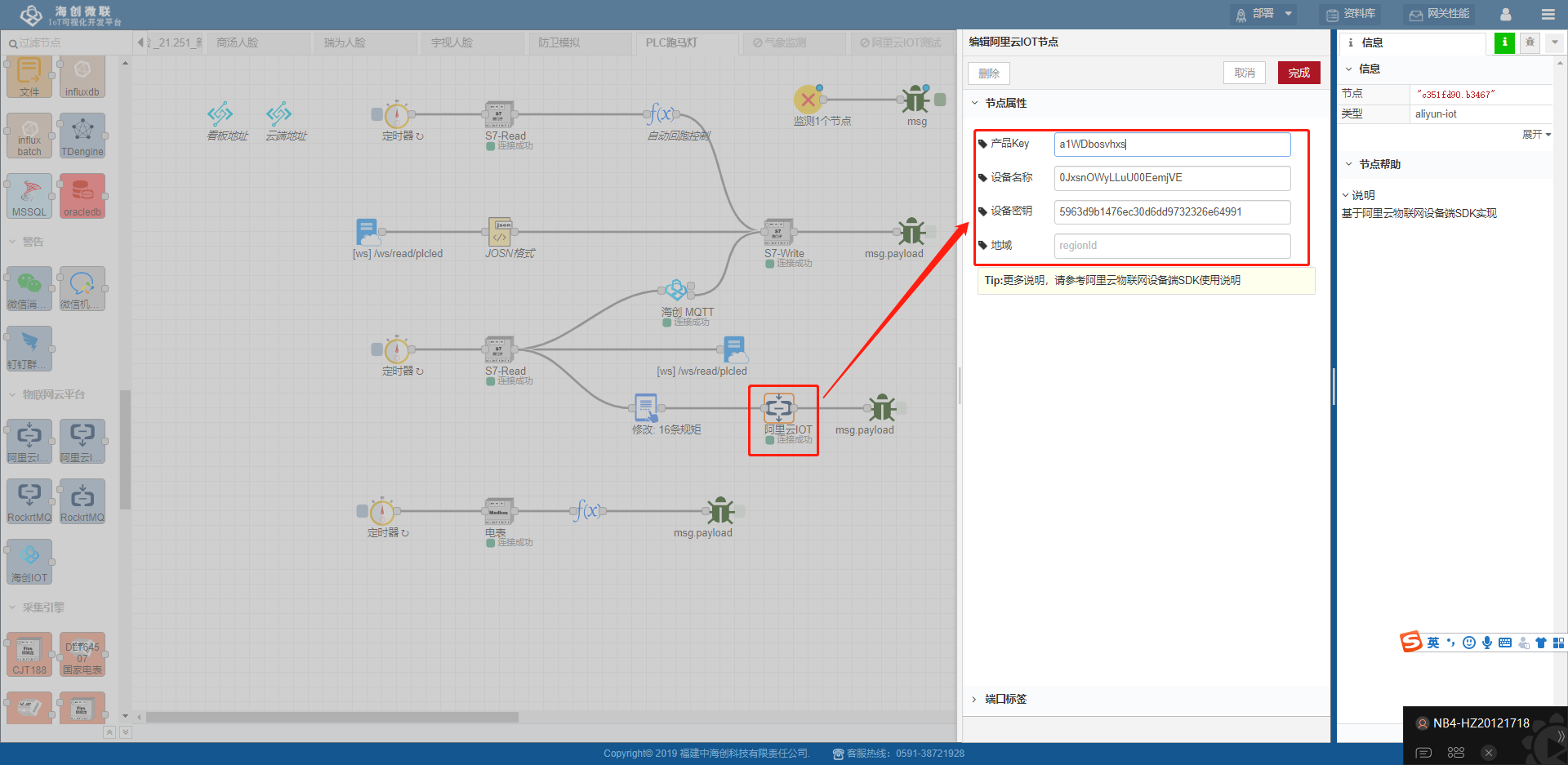Select the 监测1个节点 catch node

pyautogui.click(x=808, y=100)
